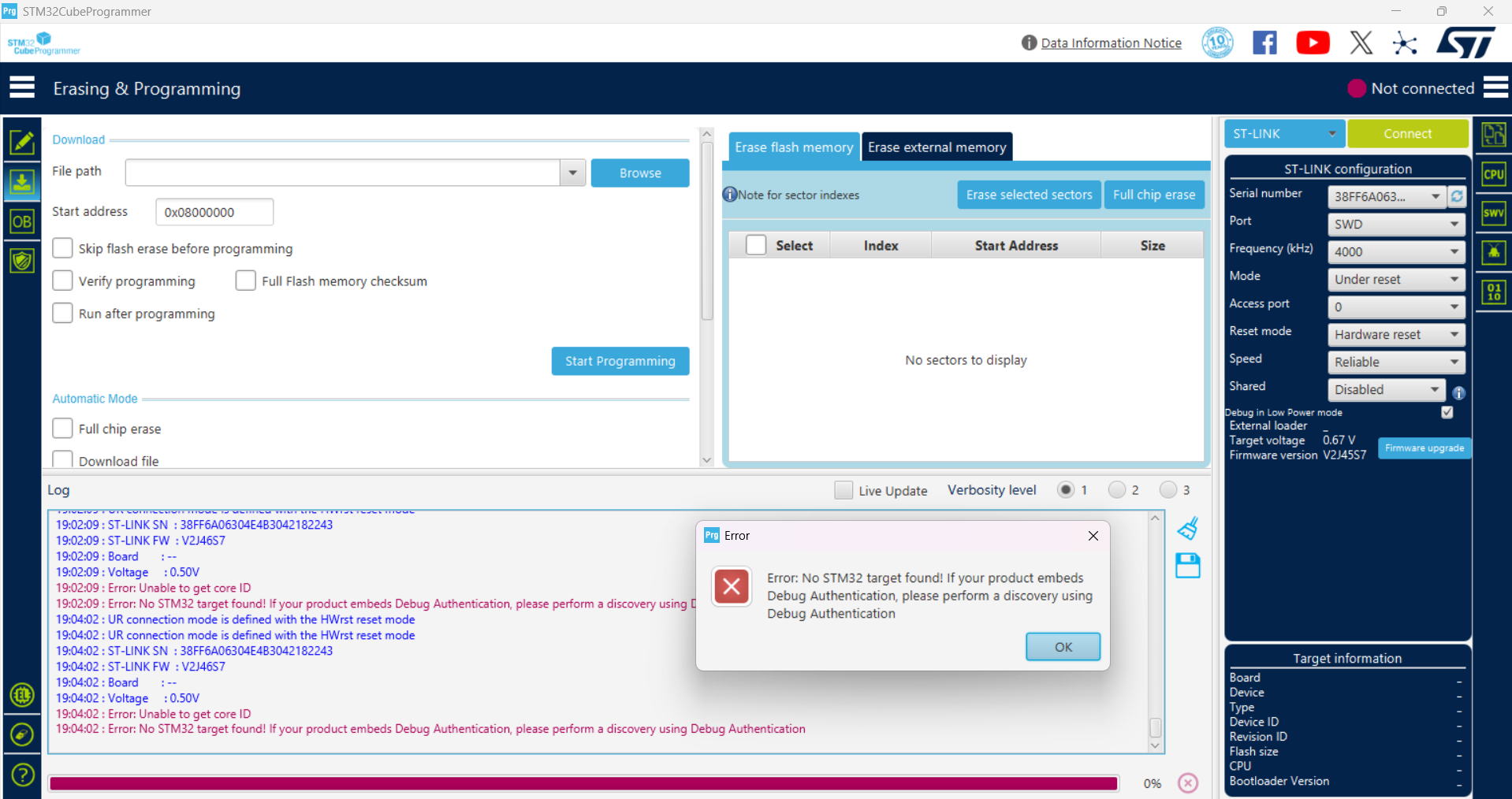1512x799 pixels.
Task: Switch to the Erase external memory tab
Action: 937,147
